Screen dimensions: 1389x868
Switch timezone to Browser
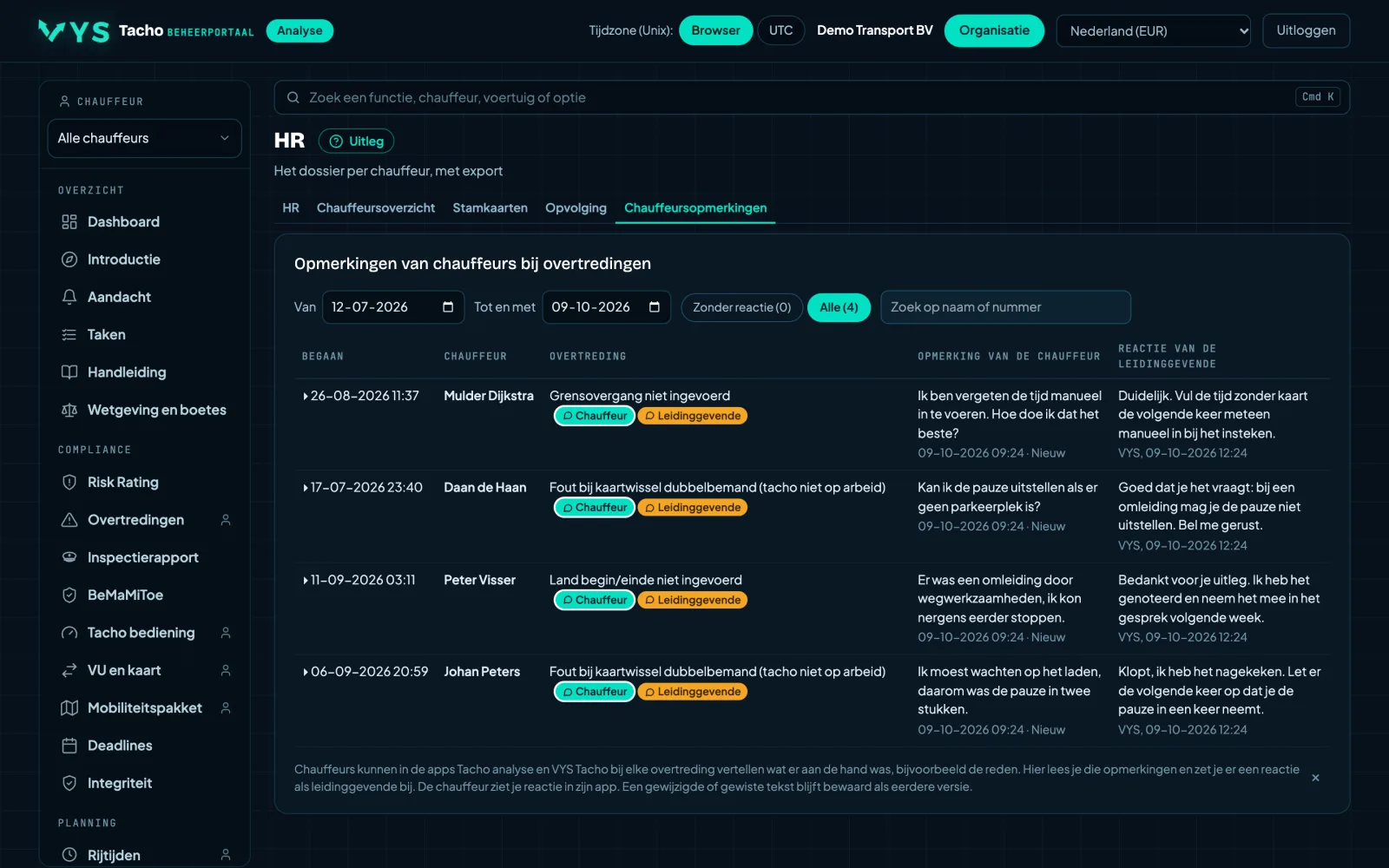tap(715, 30)
